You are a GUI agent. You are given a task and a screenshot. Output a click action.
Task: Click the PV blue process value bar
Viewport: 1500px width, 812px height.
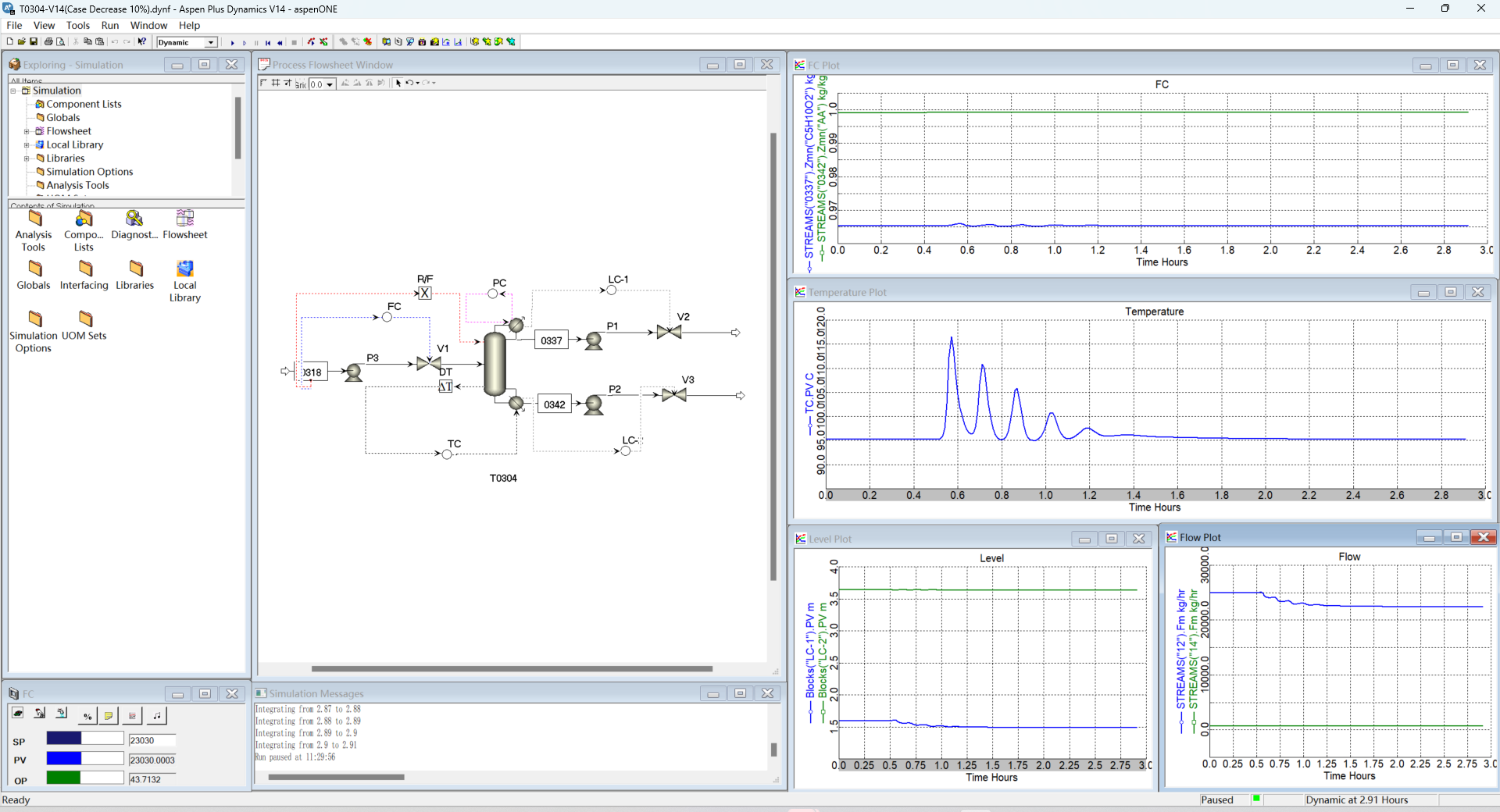pyautogui.click(x=64, y=758)
